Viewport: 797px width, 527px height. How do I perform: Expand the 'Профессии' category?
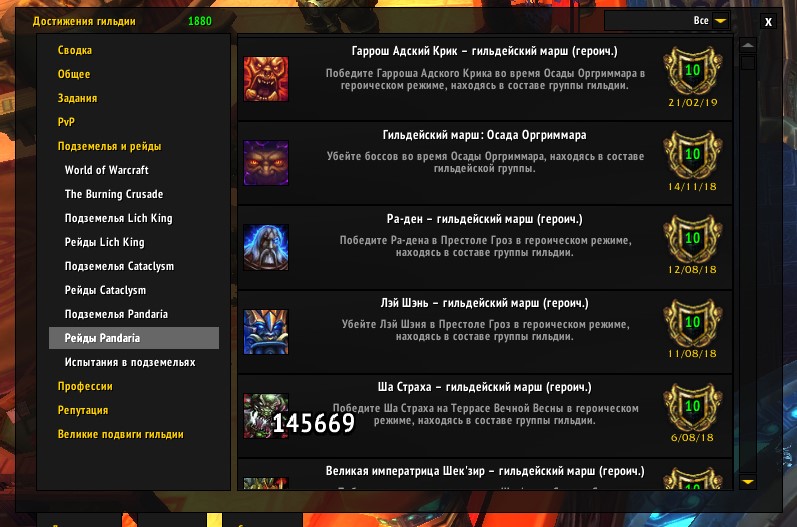[x=85, y=386]
